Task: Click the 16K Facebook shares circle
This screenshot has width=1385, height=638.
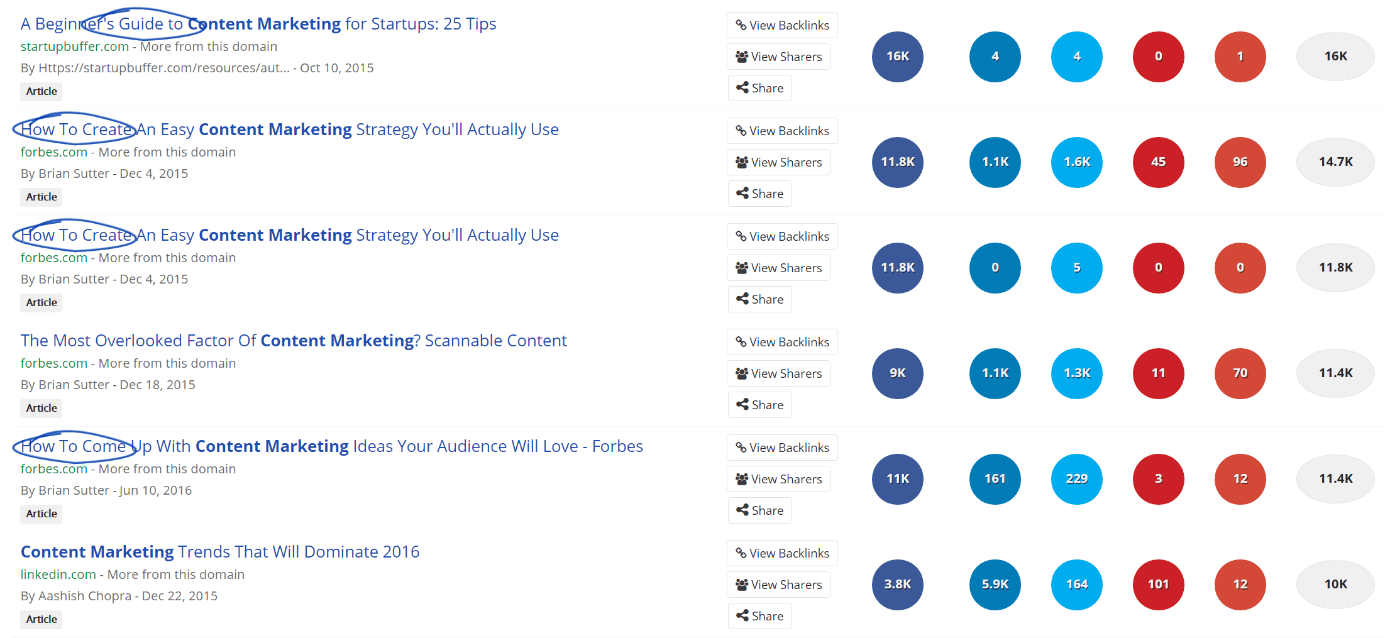Action: coord(898,56)
